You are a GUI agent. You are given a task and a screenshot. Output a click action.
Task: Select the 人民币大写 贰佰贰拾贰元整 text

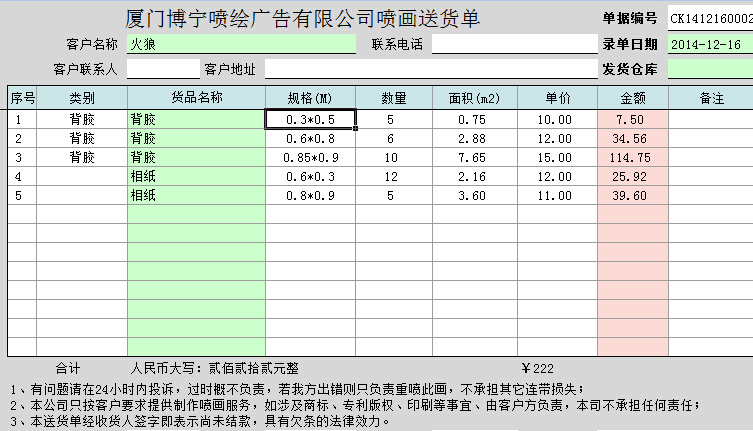click(x=215, y=369)
